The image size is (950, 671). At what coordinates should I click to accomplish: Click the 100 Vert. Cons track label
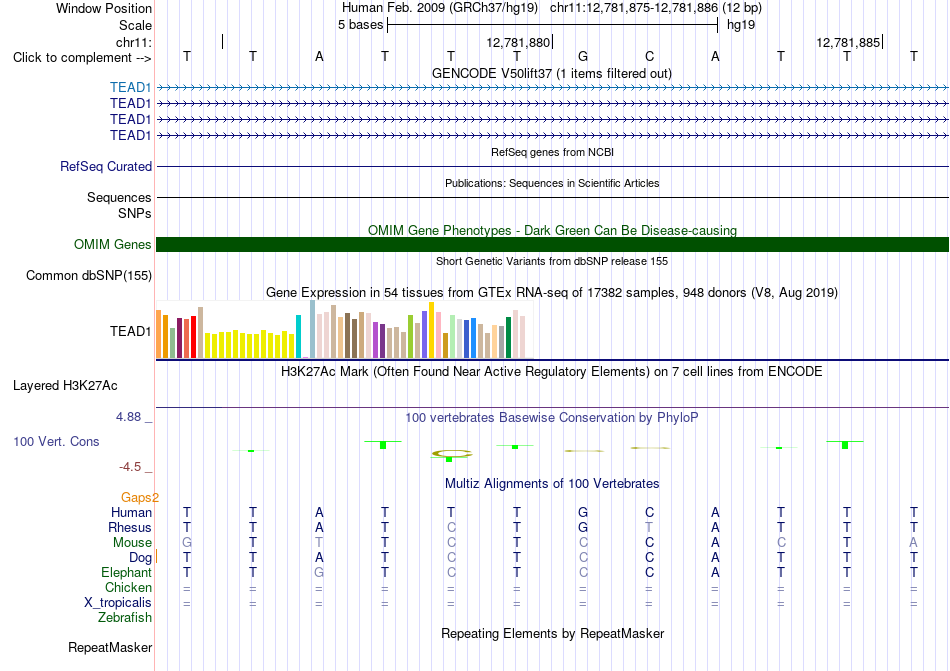click(x=56, y=441)
